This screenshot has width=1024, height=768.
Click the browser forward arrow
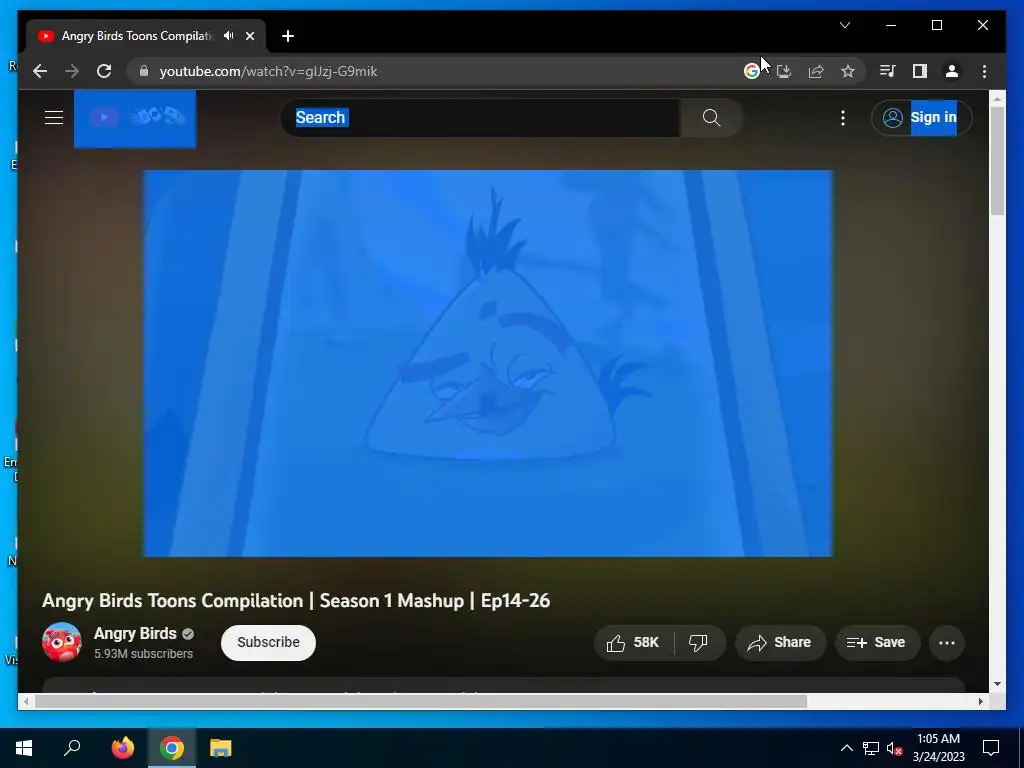pos(72,71)
